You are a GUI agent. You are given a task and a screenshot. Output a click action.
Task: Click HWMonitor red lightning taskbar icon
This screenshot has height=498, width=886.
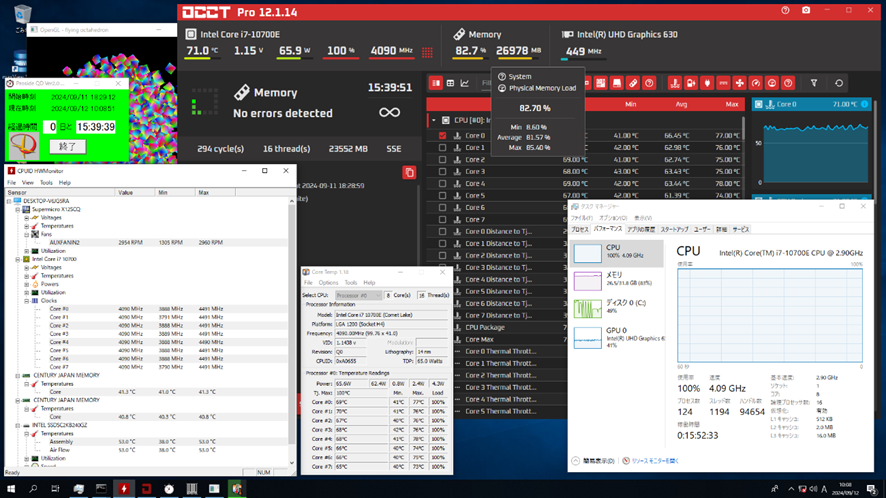coord(124,488)
